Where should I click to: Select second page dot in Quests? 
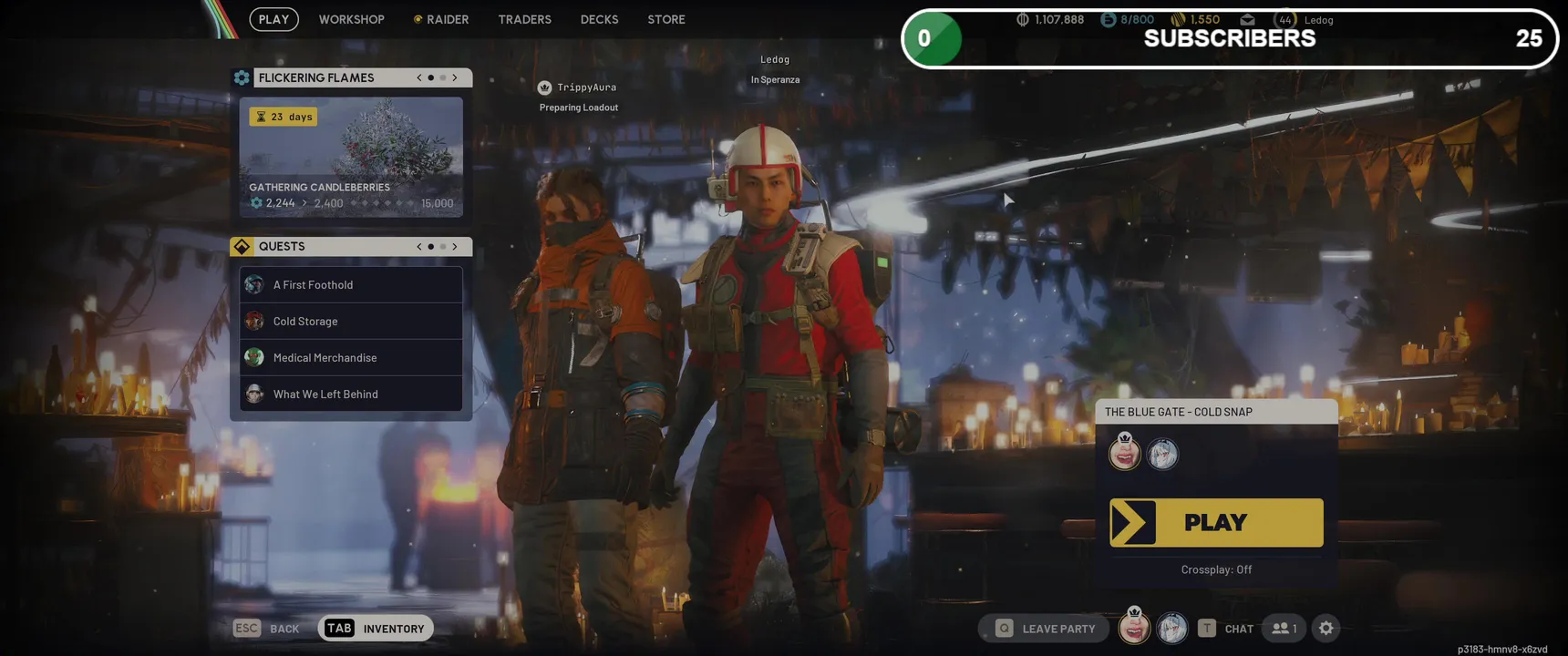point(443,246)
